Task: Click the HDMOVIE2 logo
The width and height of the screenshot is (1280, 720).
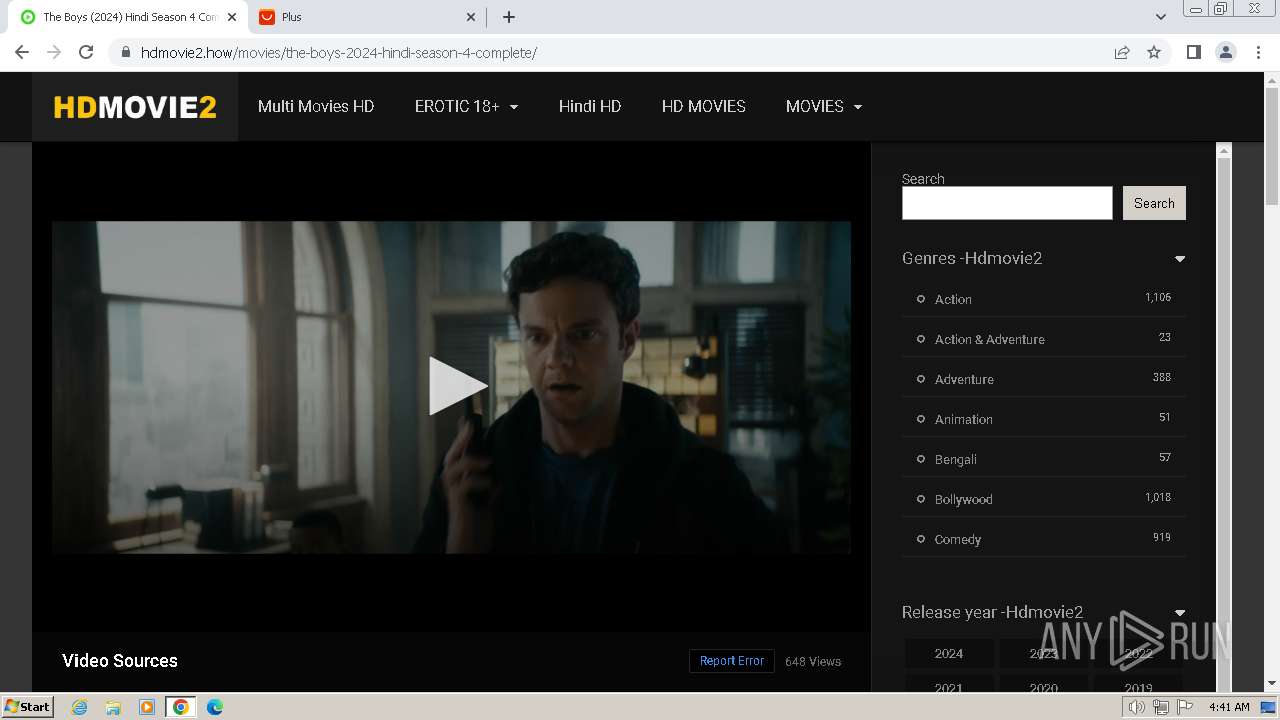Action: click(x=135, y=107)
